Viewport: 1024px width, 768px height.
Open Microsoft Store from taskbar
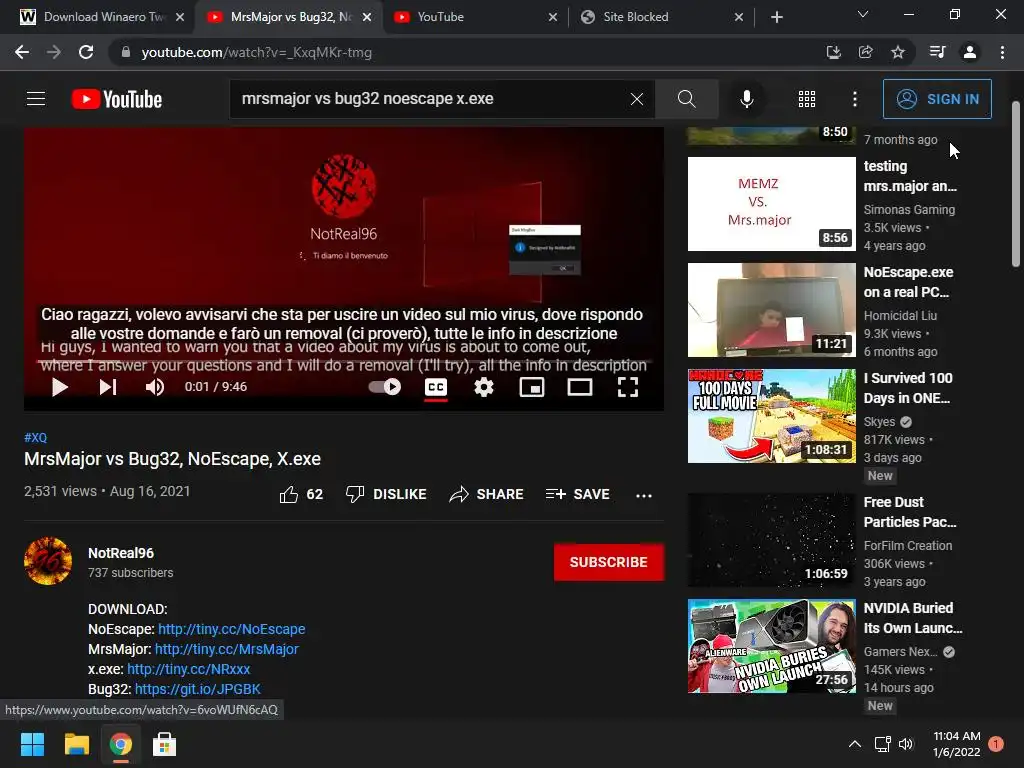(x=164, y=744)
